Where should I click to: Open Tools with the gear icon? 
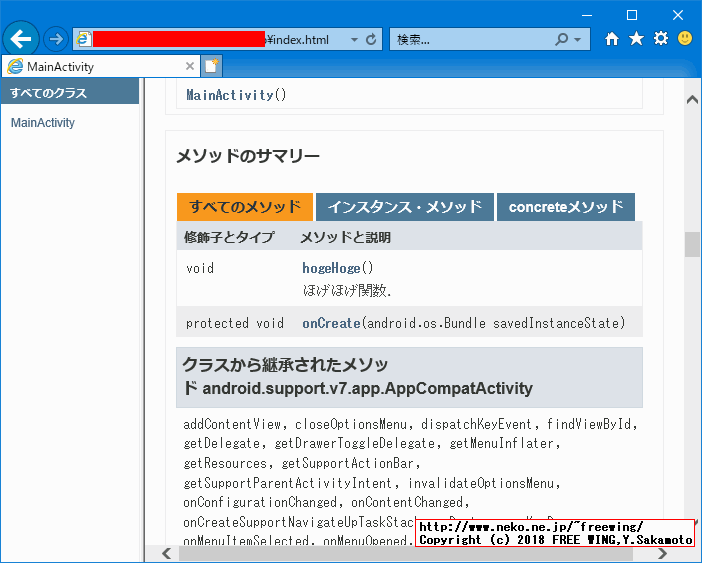click(661, 39)
